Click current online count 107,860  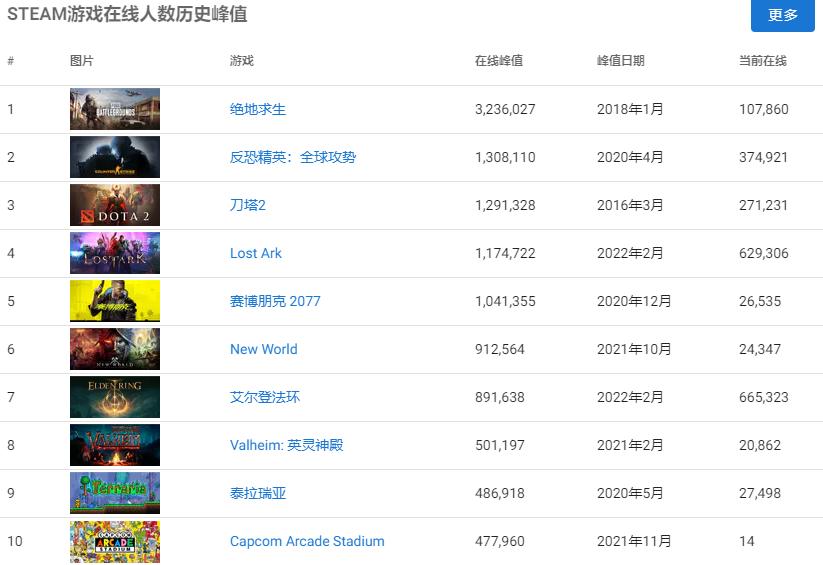[x=764, y=109]
